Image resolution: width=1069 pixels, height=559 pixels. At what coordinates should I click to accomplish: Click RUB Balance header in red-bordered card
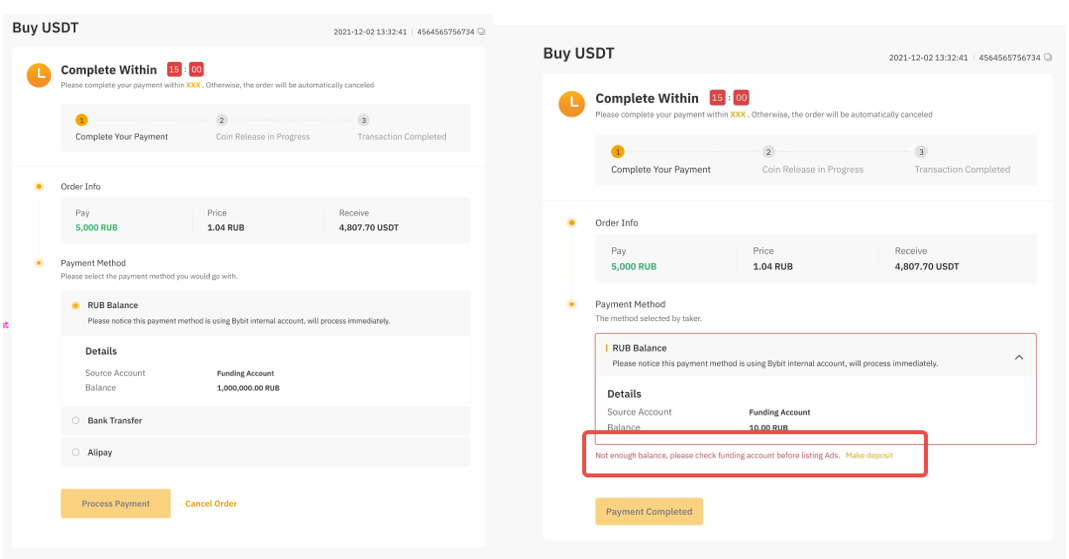[639, 348]
